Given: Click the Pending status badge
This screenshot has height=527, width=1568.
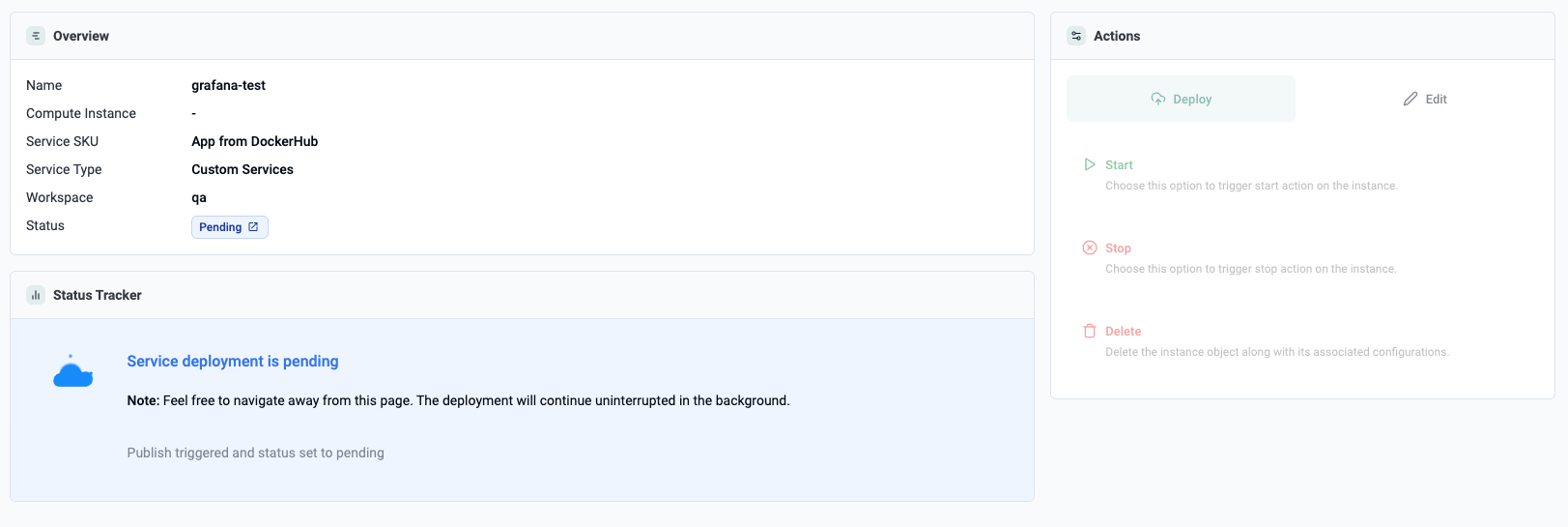Looking at the screenshot, I should tap(221, 227).
